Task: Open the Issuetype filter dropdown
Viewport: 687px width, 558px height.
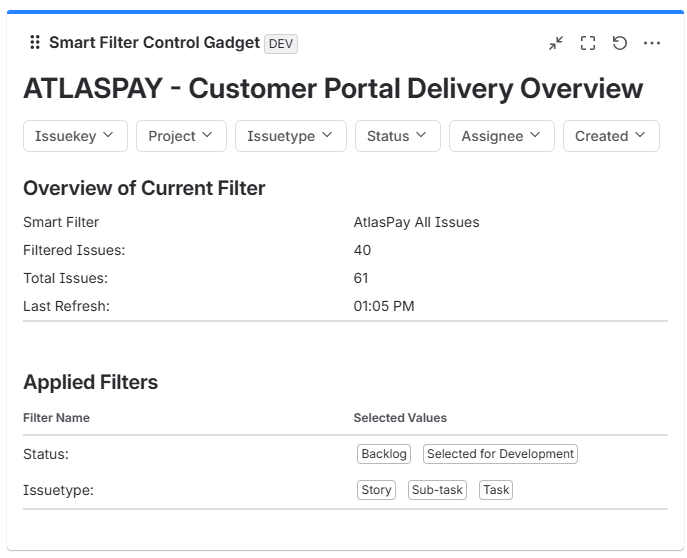Action: [x=291, y=136]
